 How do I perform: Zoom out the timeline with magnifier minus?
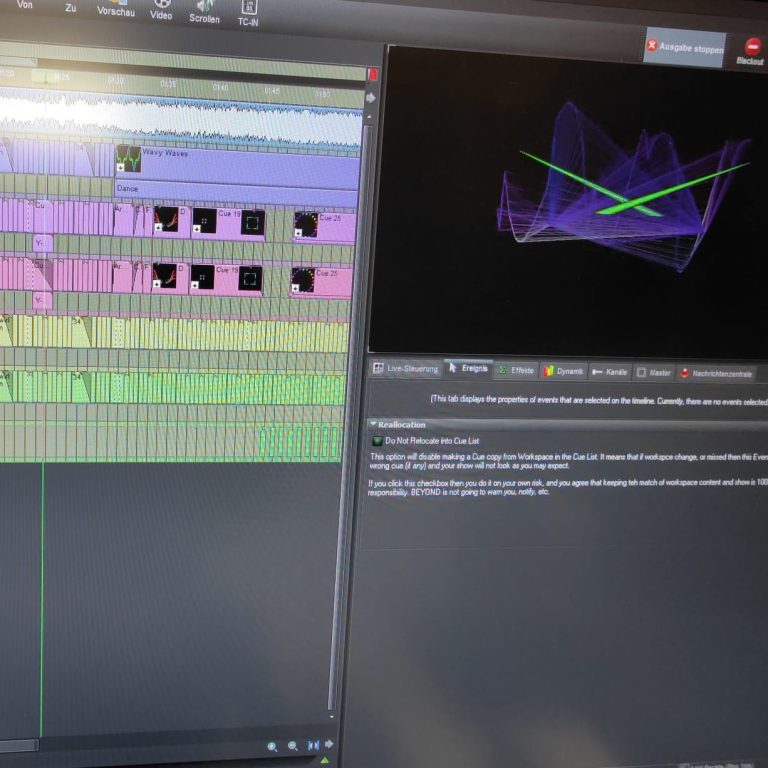[x=293, y=746]
